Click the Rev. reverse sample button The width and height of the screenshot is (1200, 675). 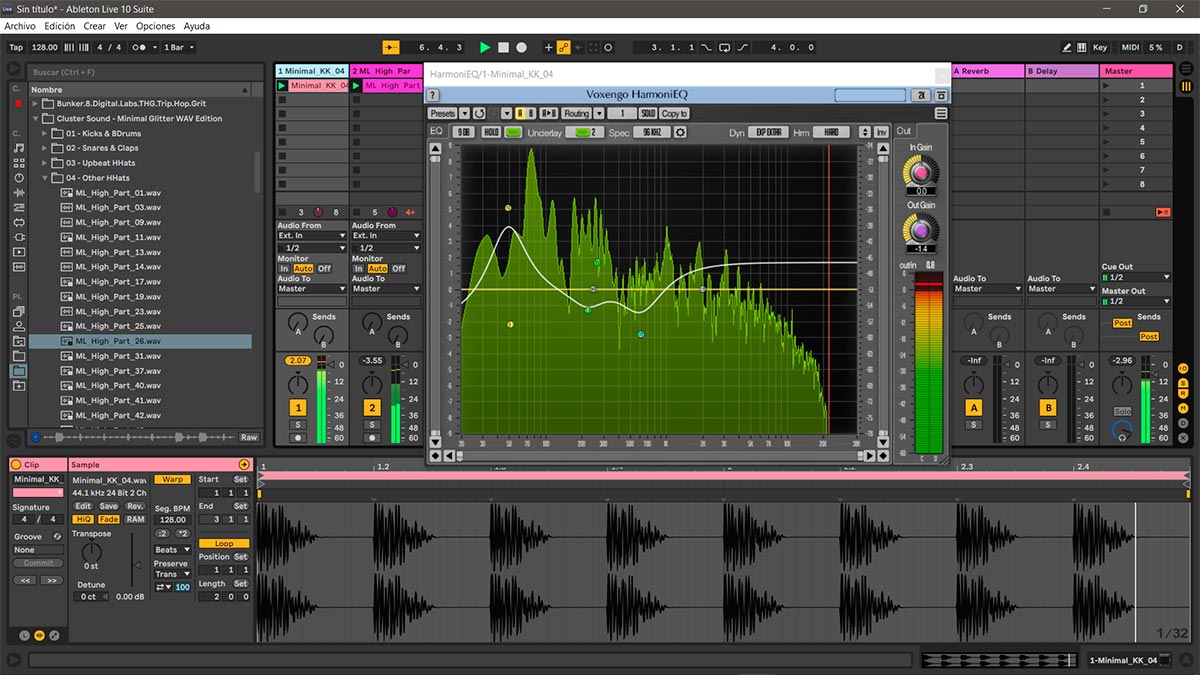pos(134,506)
